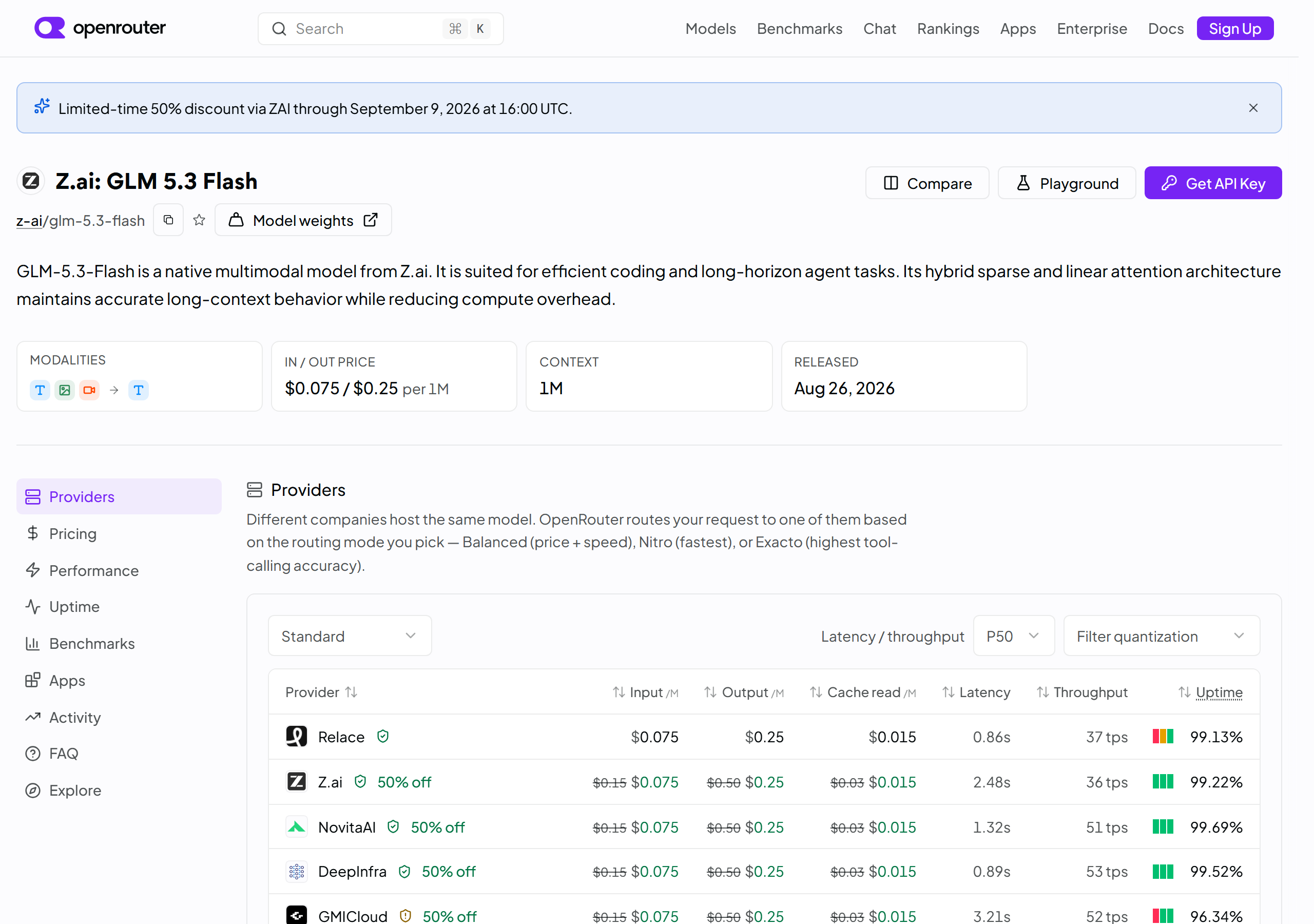Sort table by Output price column
1314x924 pixels.
pyautogui.click(x=743, y=692)
